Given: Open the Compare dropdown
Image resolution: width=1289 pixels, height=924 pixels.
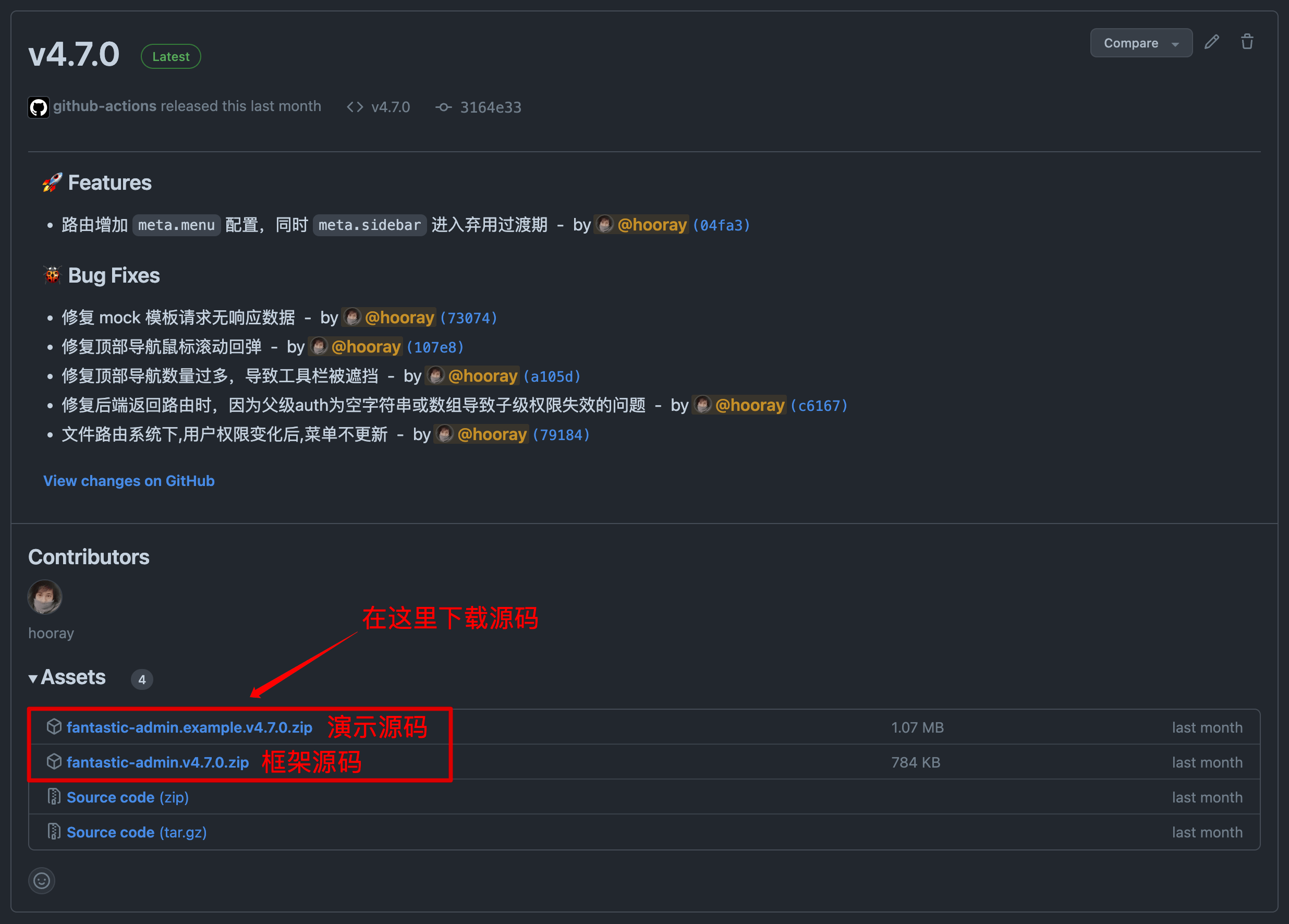Looking at the screenshot, I should pyautogui.click(x=1141, y=43).
